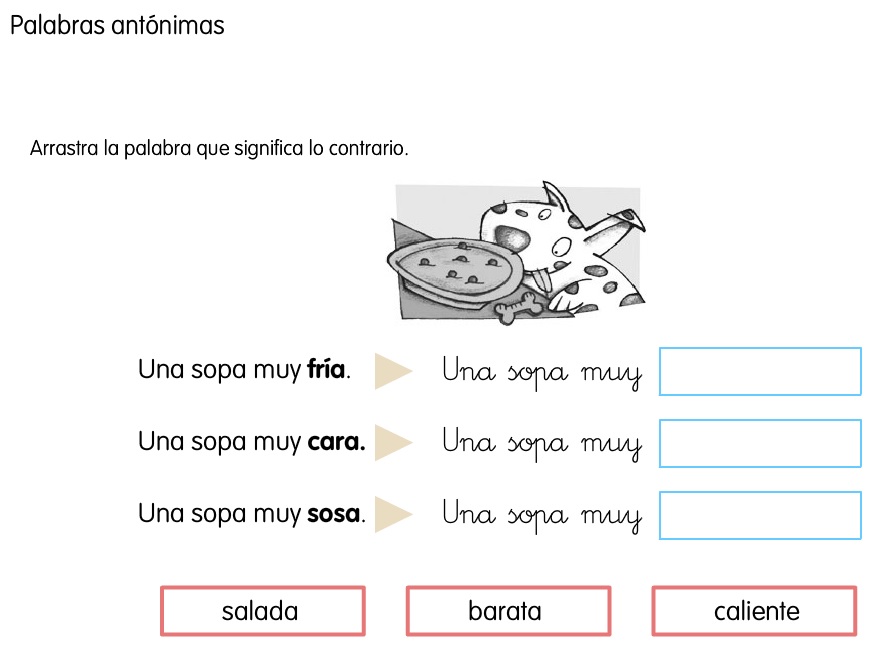Pick the 'caliente' word tile

754,611
